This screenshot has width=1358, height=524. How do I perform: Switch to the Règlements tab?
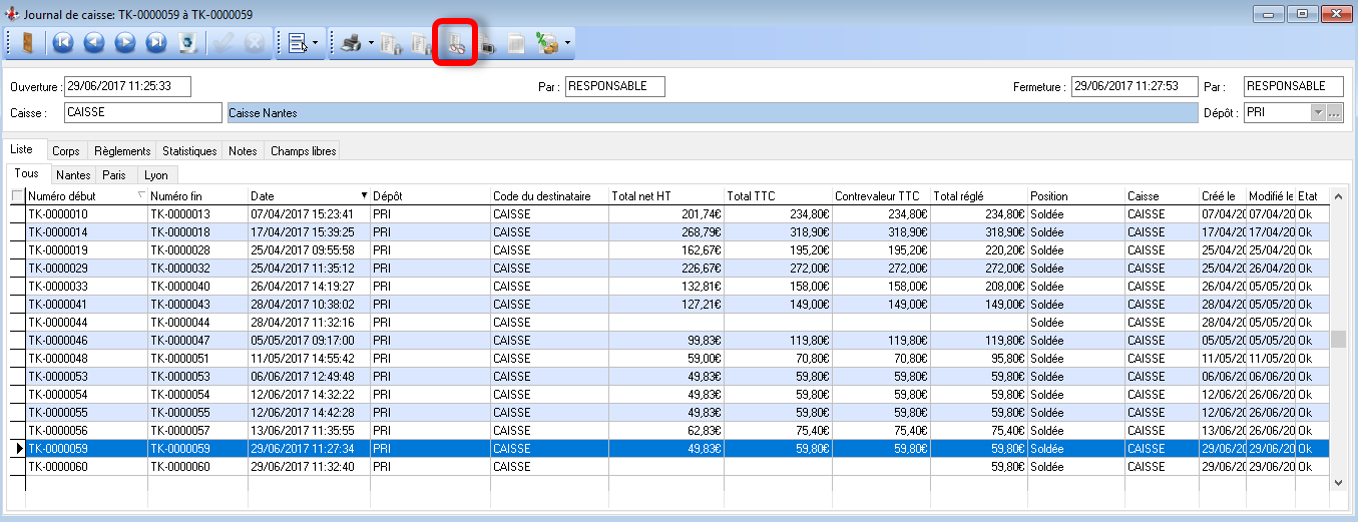[124, 151]
